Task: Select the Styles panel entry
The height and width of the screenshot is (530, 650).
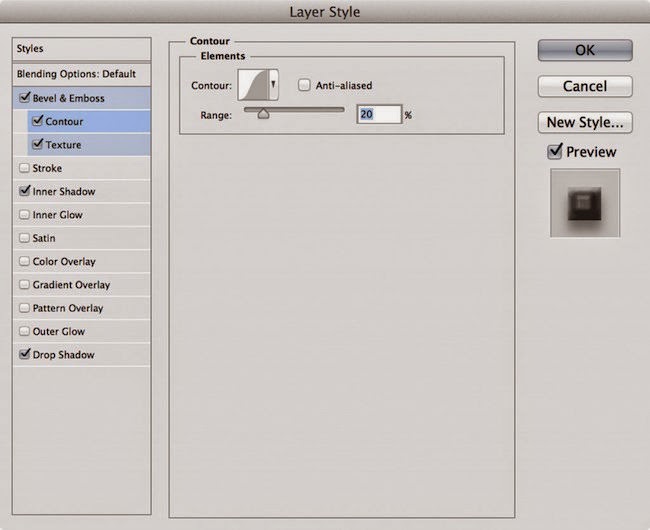Action: tap(82, 49)
